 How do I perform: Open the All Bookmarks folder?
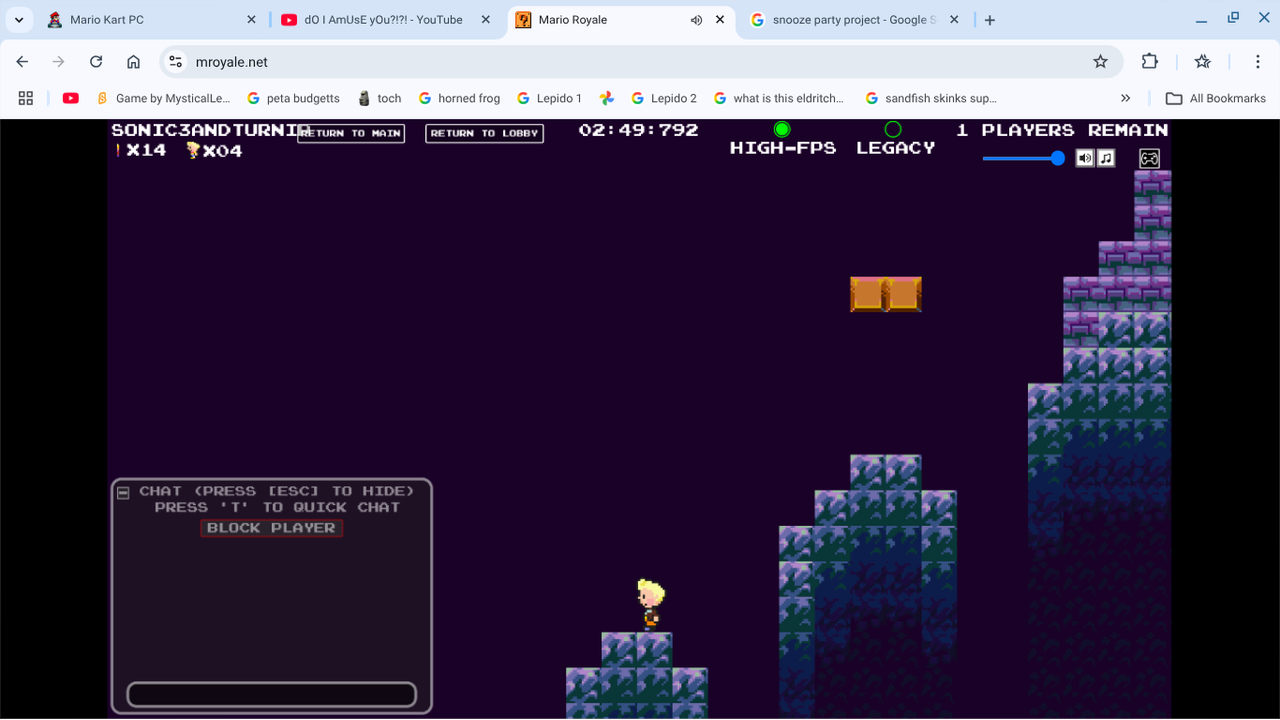pos(1216,98)
